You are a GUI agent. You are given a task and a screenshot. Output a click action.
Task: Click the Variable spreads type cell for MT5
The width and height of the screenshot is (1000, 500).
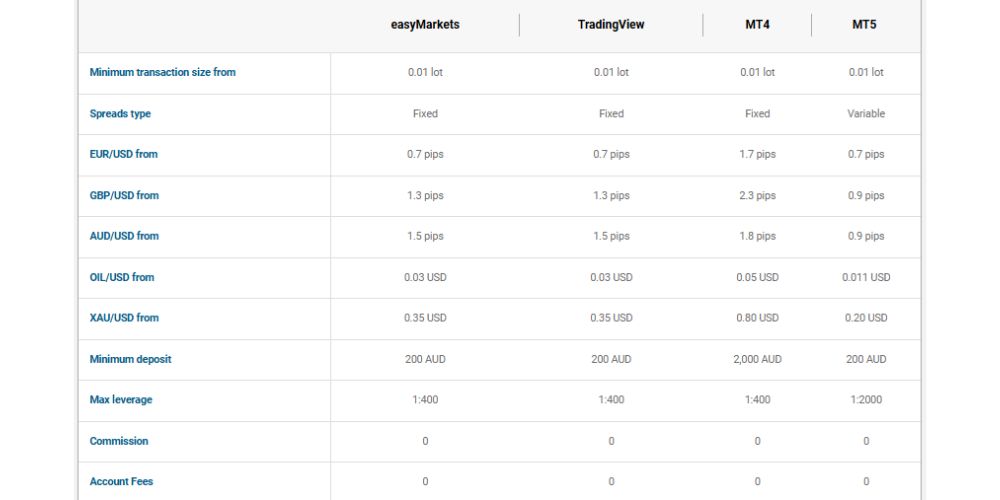pos(866,114)
